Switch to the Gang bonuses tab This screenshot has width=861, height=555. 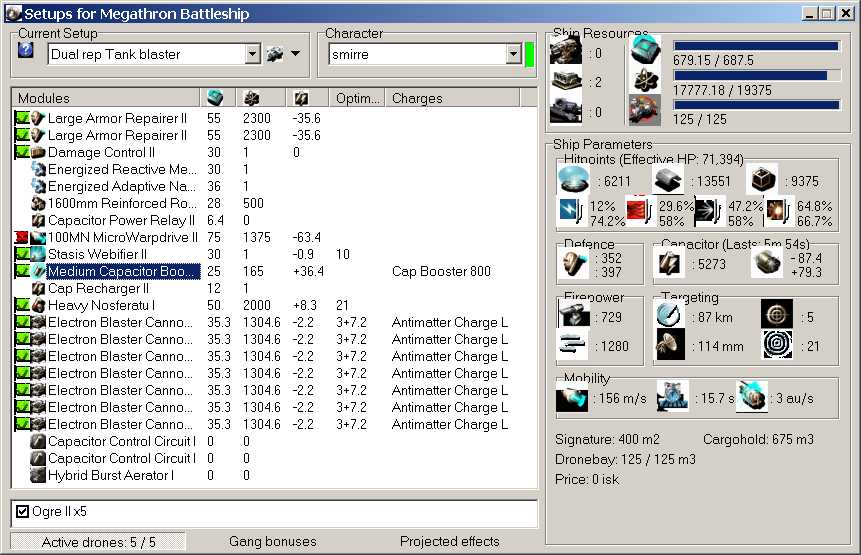tap(273, 542)
